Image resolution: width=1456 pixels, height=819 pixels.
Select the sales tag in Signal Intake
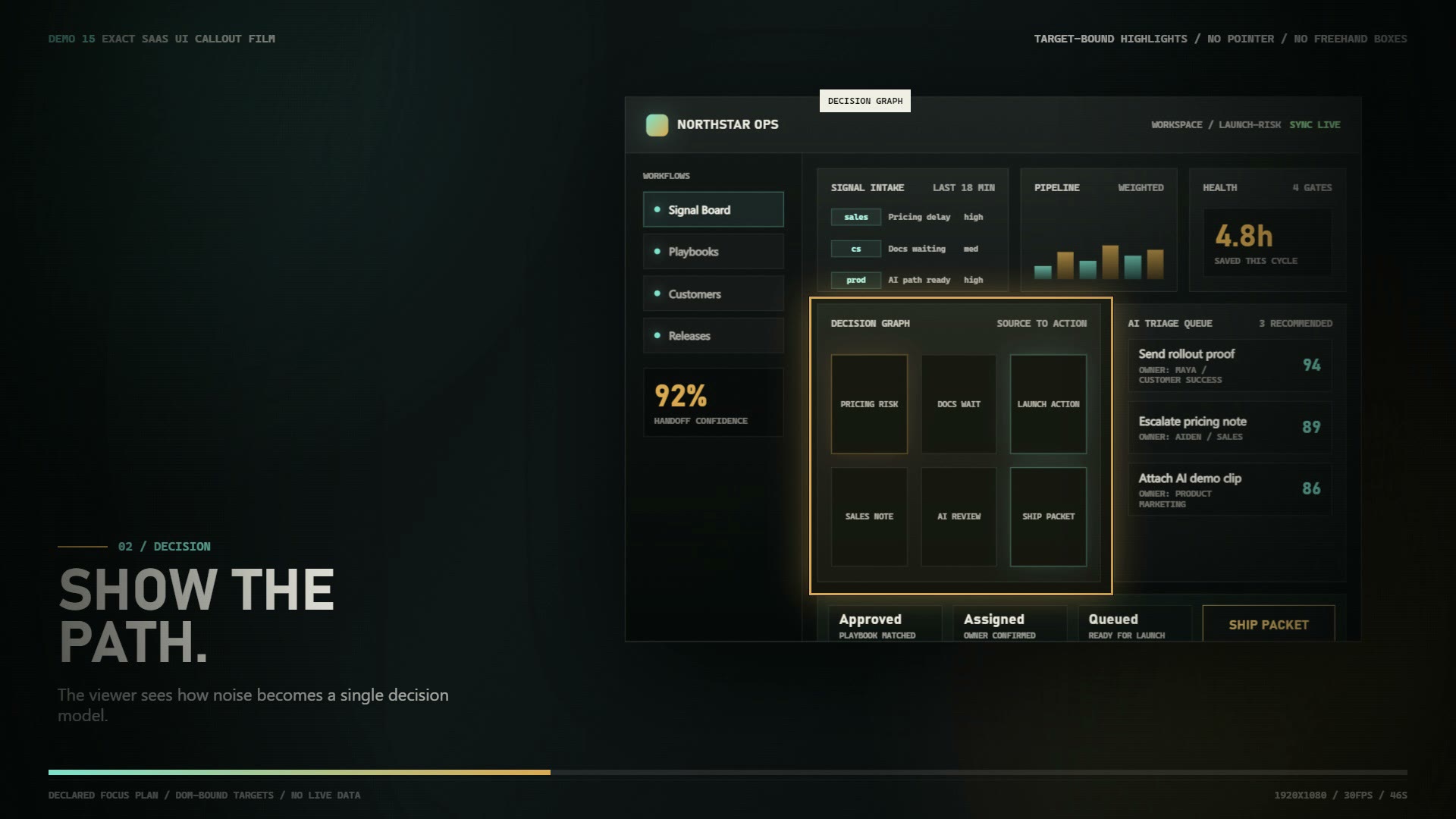pyautogui.click(x=855, y=217)
